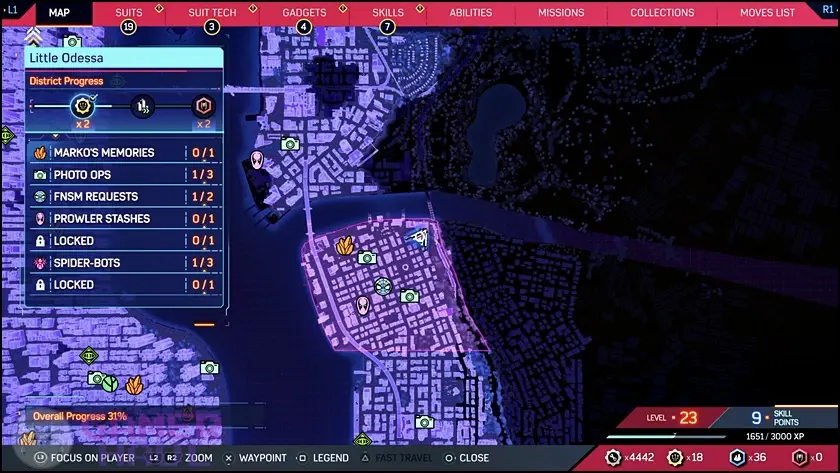The width and height of the screenshot is (840, 473).
Task: Click the photo op camera at top left corner
Action: pyautogui.click(x=72, y=42)
